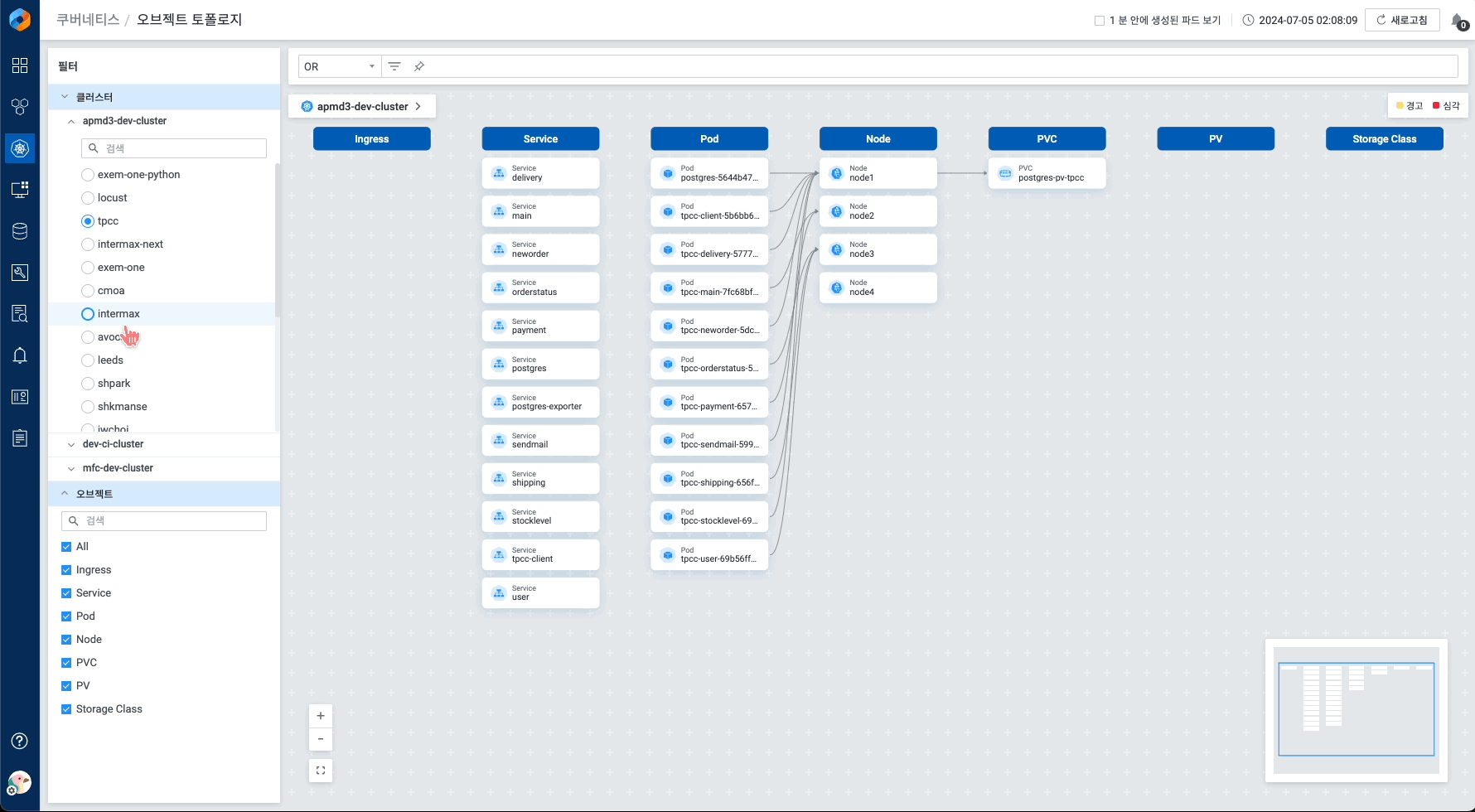Uncheck the Storage Class checkbox
Viewport: 1475px width, 812px height.
click(x=66, y=709)
